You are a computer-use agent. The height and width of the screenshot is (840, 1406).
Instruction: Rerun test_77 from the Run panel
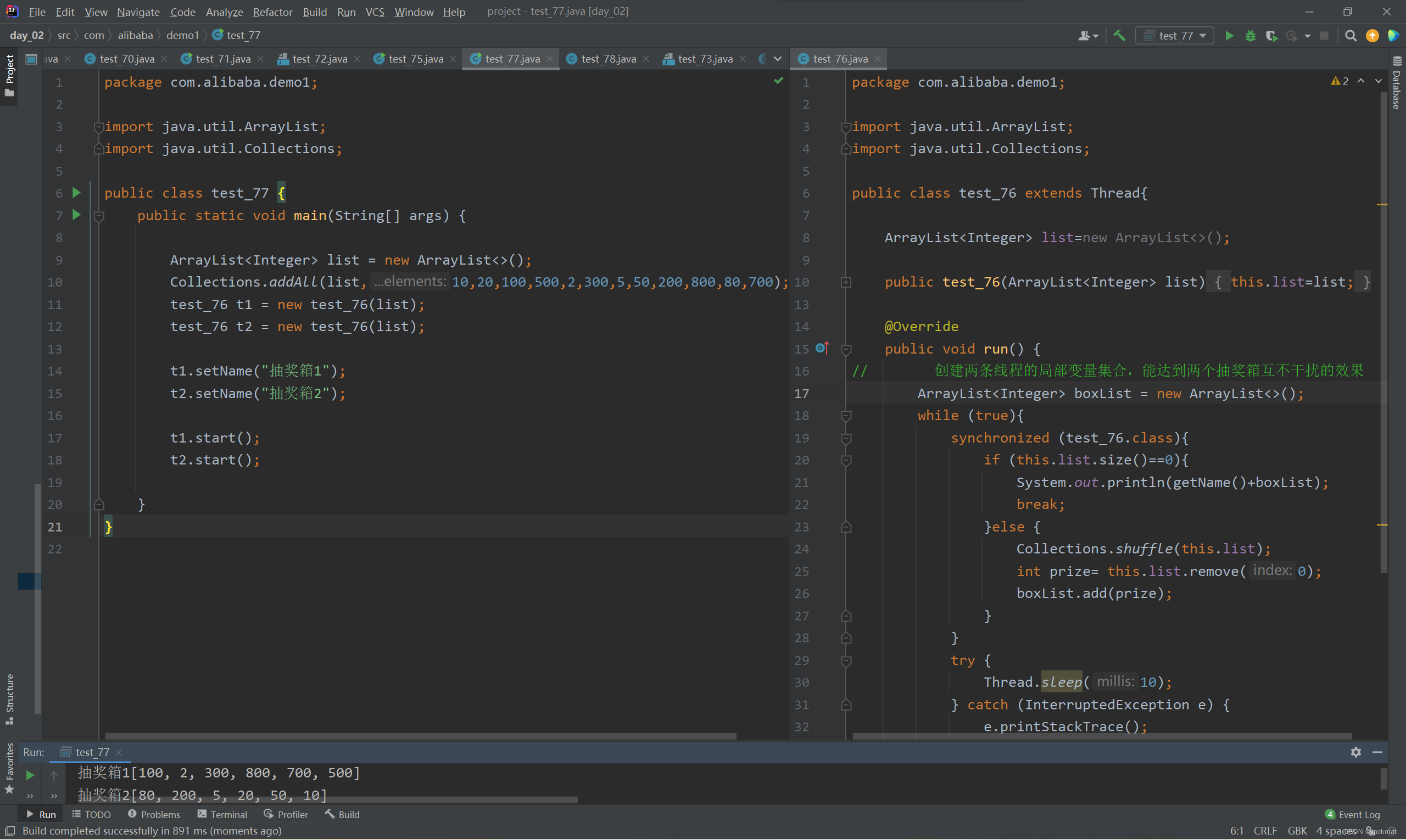30,774
